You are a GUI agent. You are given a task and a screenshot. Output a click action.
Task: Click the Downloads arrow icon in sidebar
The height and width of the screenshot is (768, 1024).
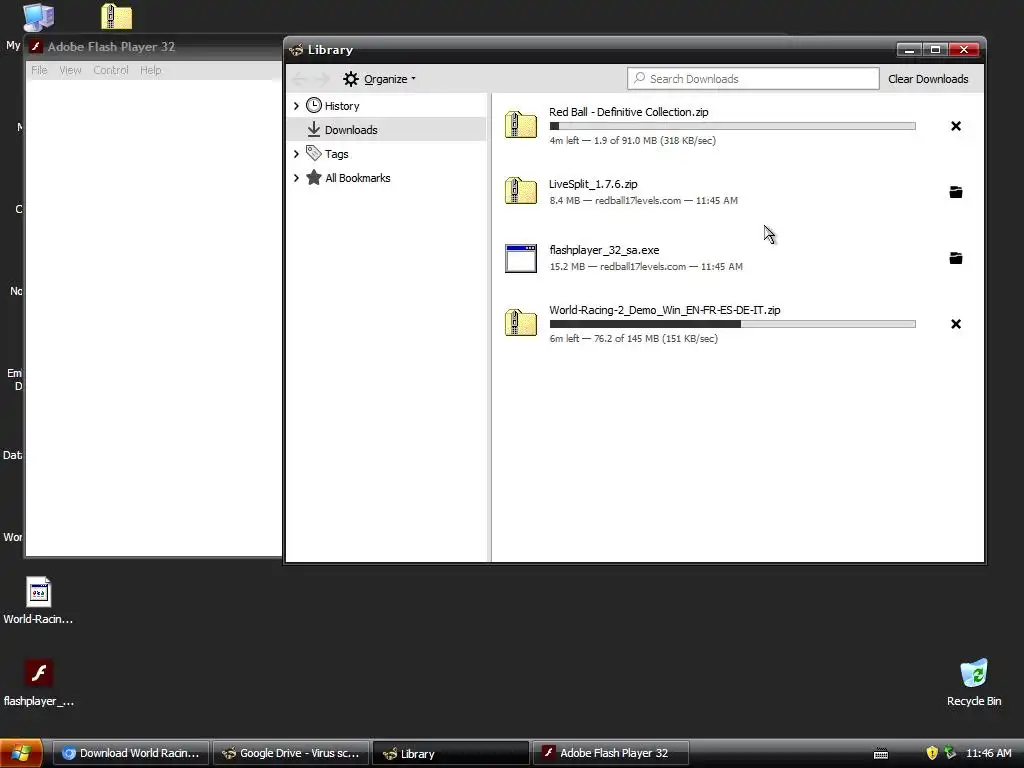pos(313,129)
